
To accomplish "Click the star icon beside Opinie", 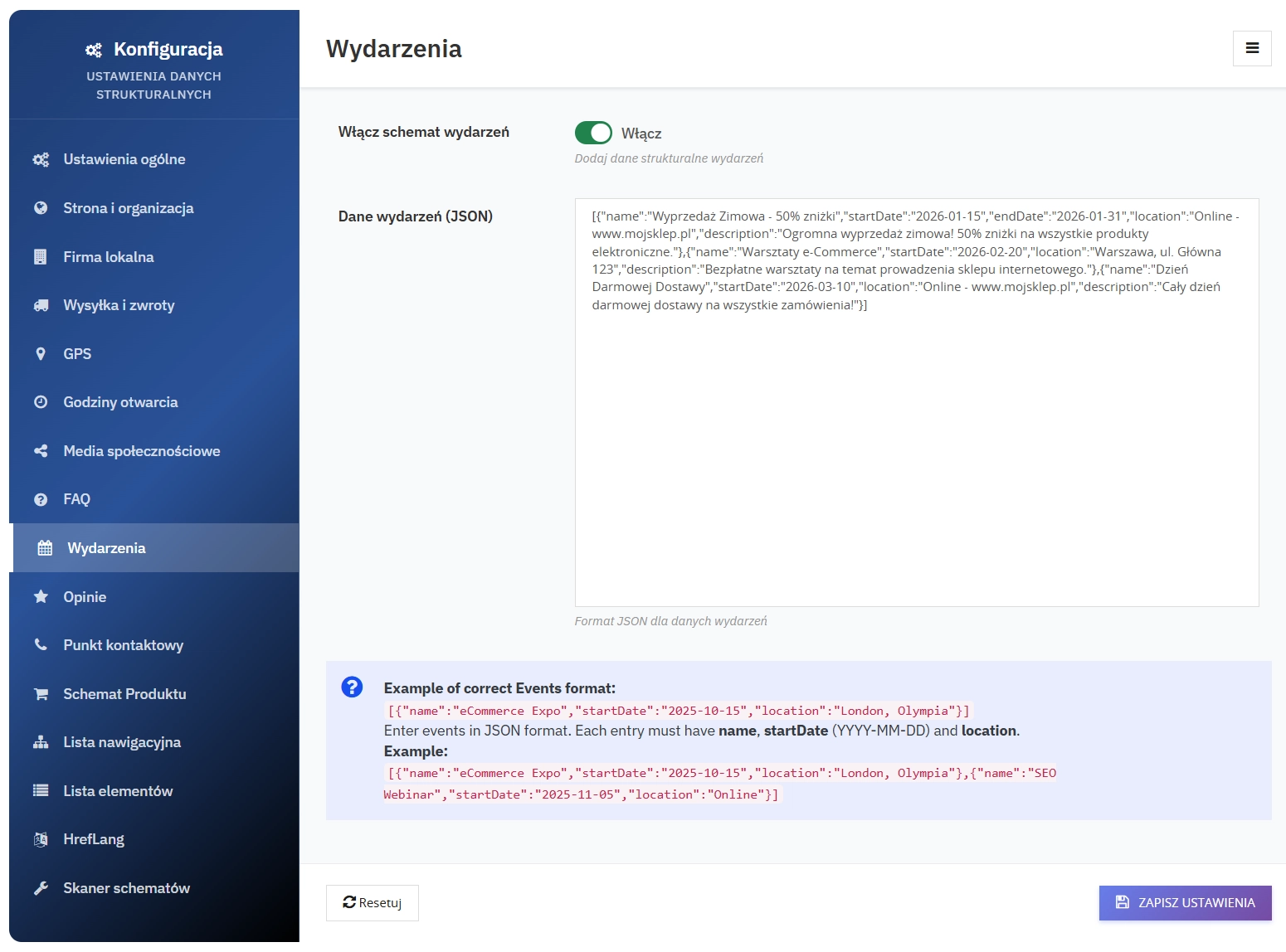I will [x=41, y=597].
